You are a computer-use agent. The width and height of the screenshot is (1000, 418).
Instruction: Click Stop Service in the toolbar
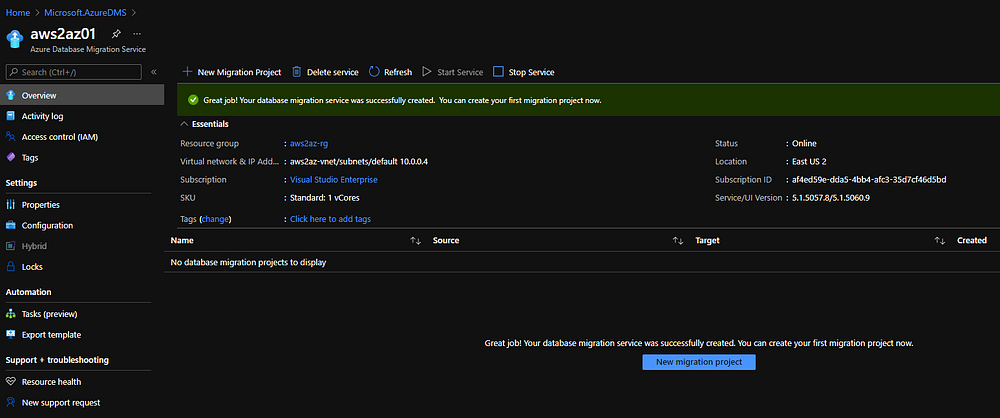[531, 72]
